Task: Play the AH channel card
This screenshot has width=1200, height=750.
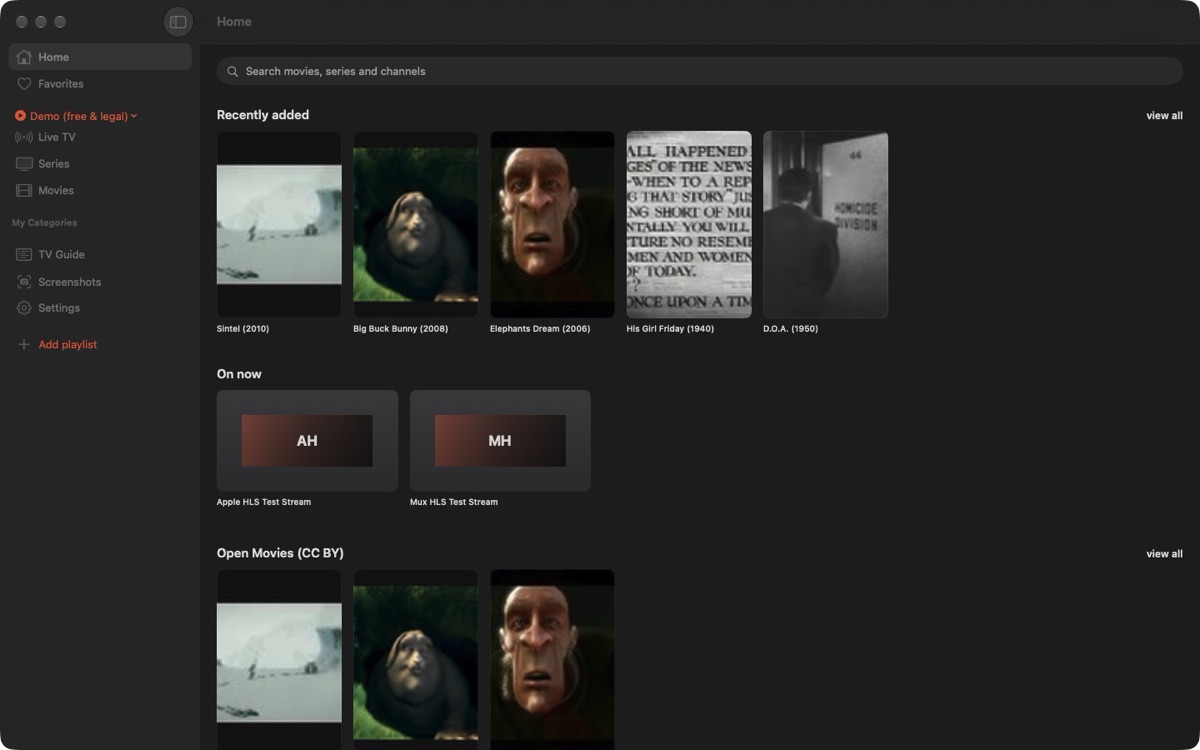Action: pyautogui.click(x=307, y=441)
